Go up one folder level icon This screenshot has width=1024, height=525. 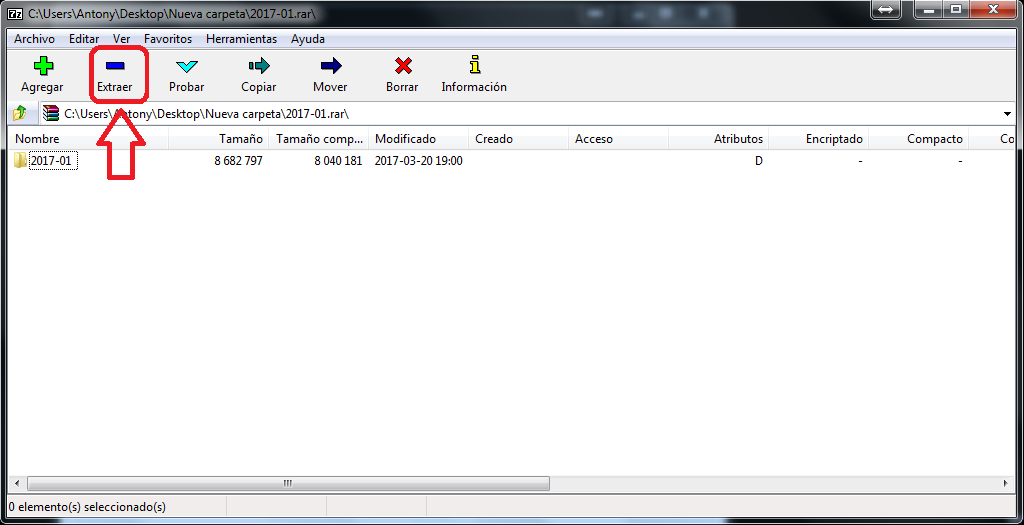coord(20,114)
